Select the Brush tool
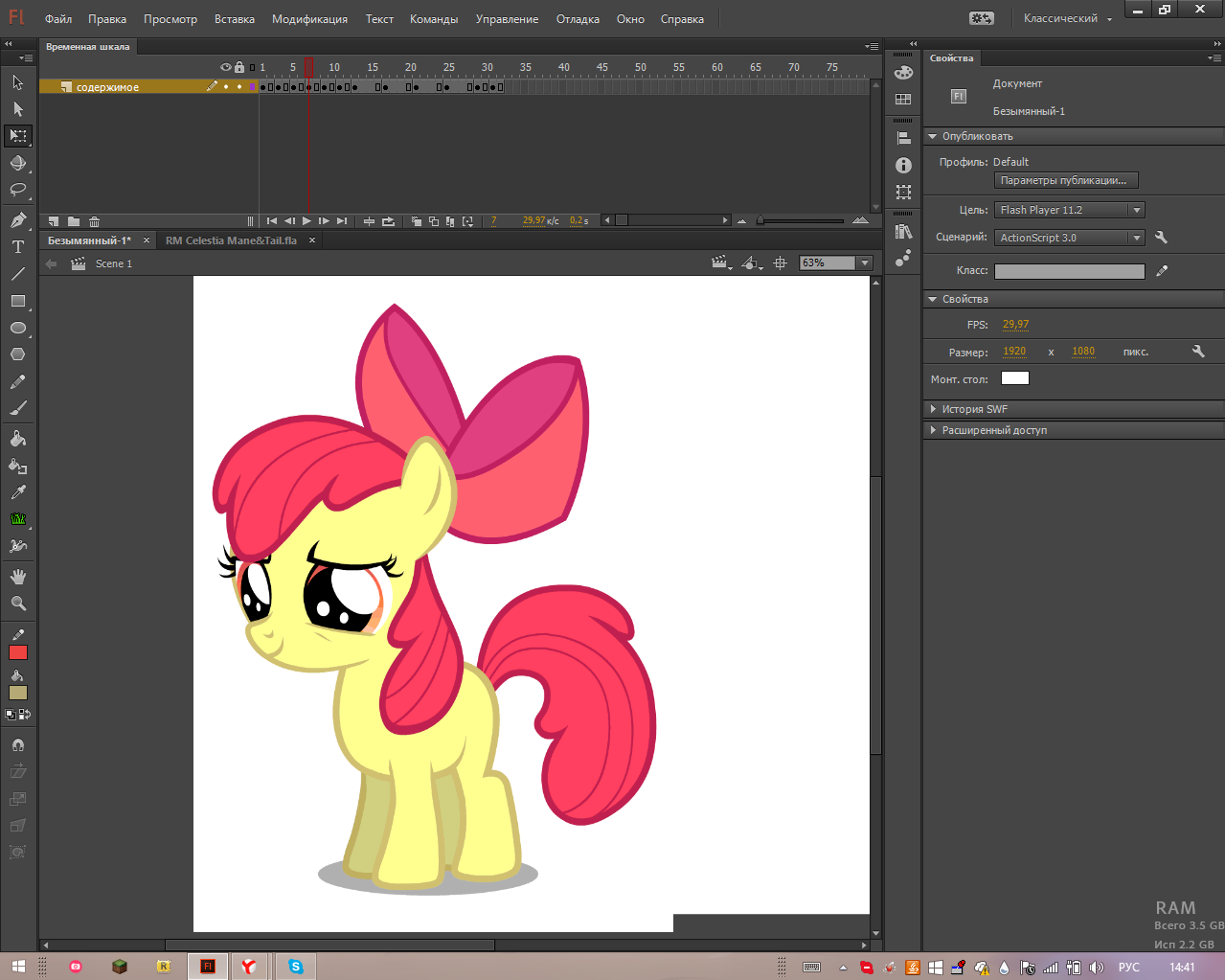This screenshot has height=980, width=1225. pyautogui.click(x=18, y=408)
